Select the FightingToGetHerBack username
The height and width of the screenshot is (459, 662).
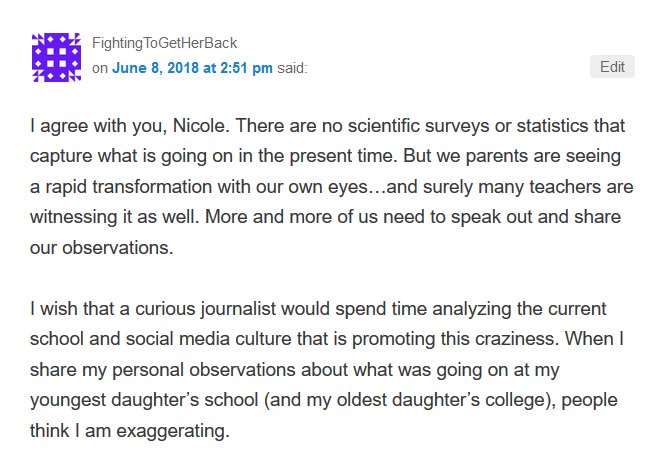pyautogui.click(x=165, y=43)
